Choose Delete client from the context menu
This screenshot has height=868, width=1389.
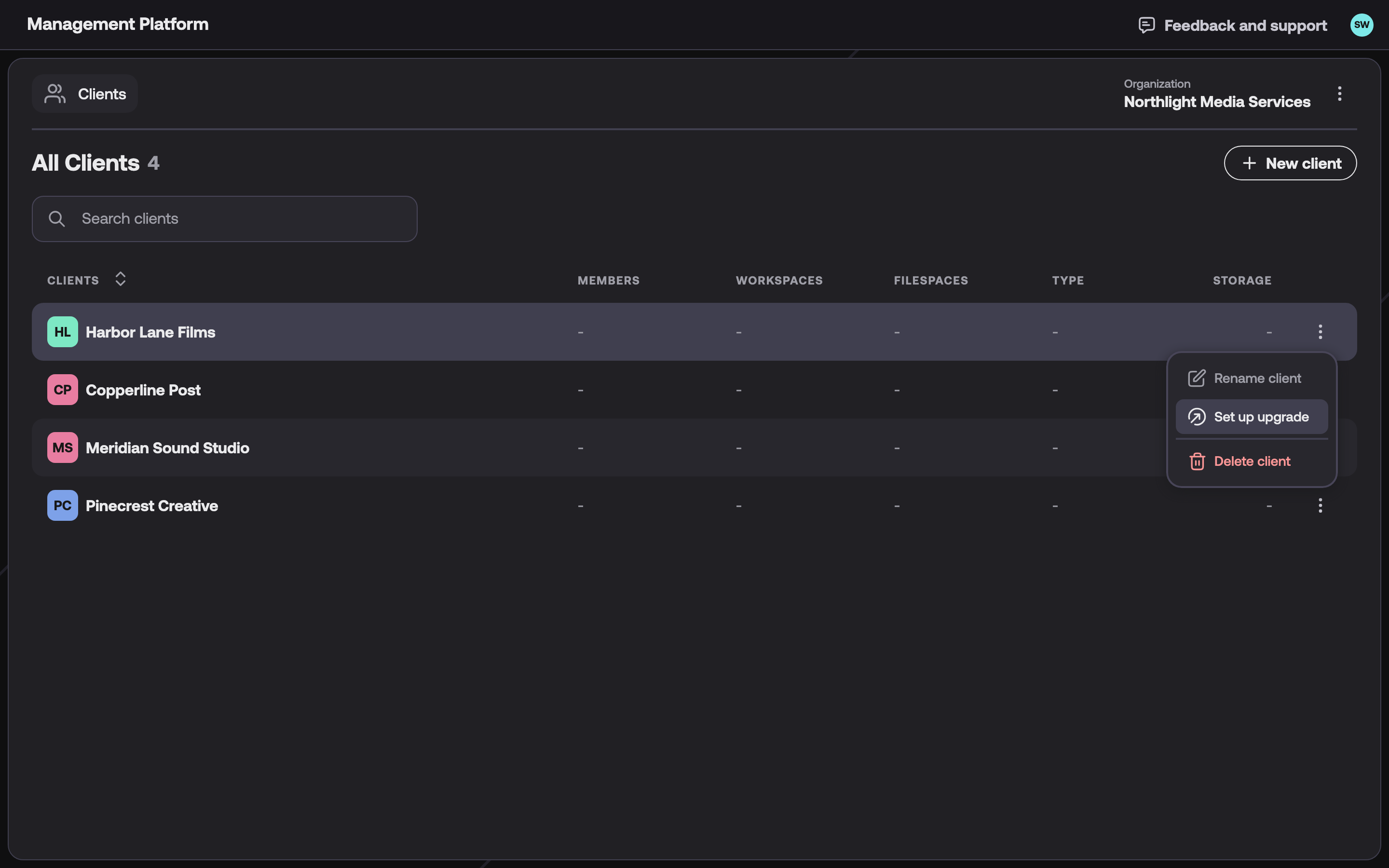point(1251,461)
